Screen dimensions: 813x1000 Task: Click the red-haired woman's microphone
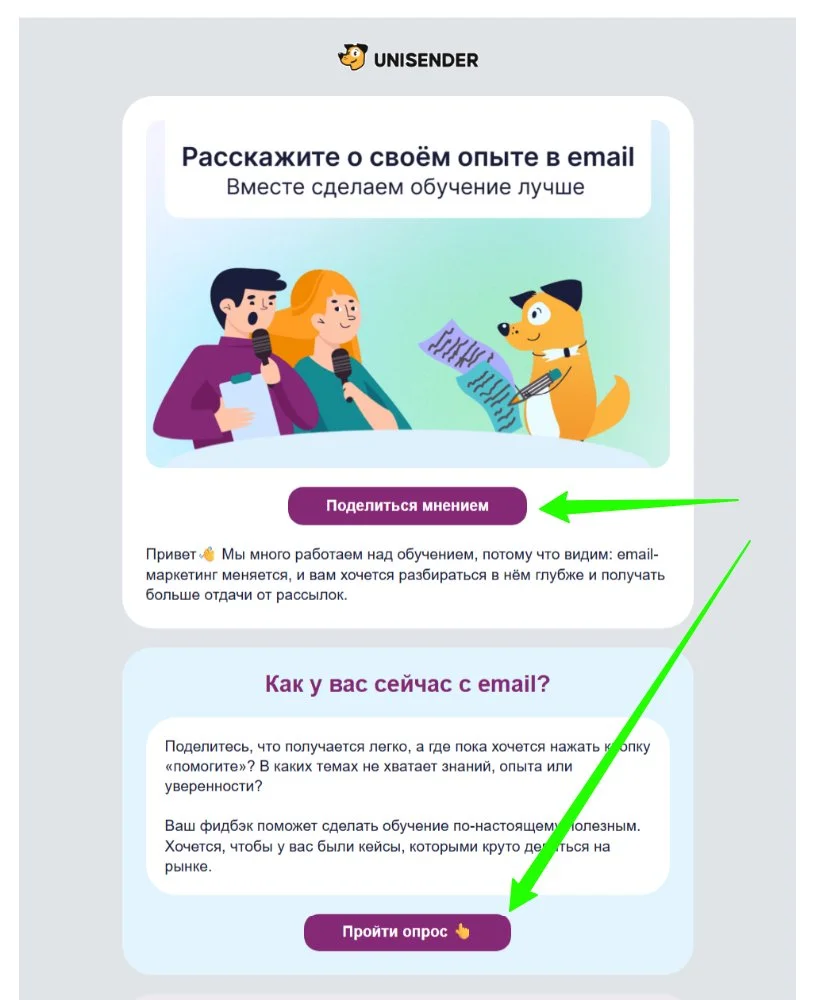click(x=342, y=372)
